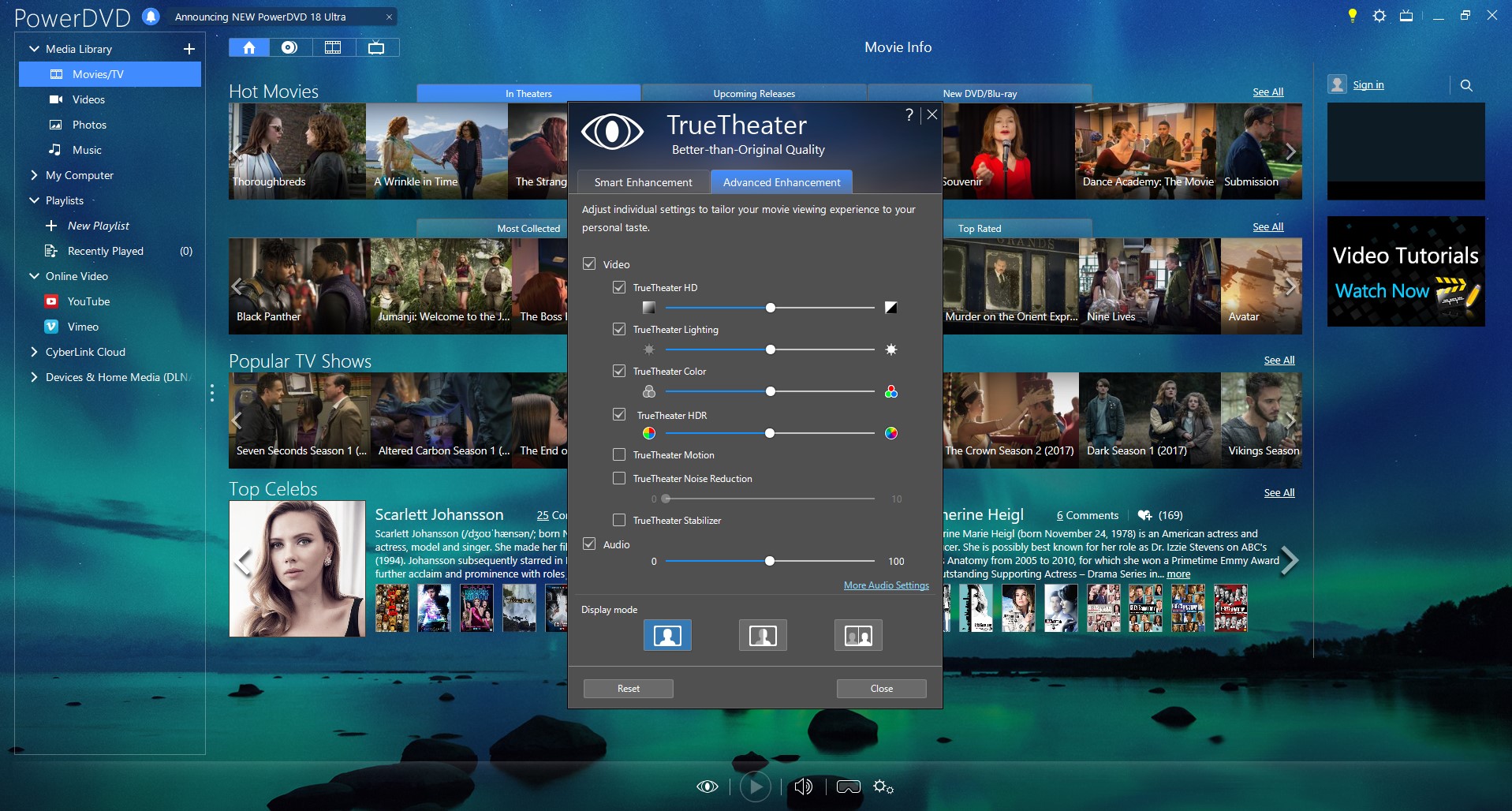Image resolution: width=1512 pixels, height=811 pixels.
Task: Click the search icon near Sign in
Action: pos(1465,84)
